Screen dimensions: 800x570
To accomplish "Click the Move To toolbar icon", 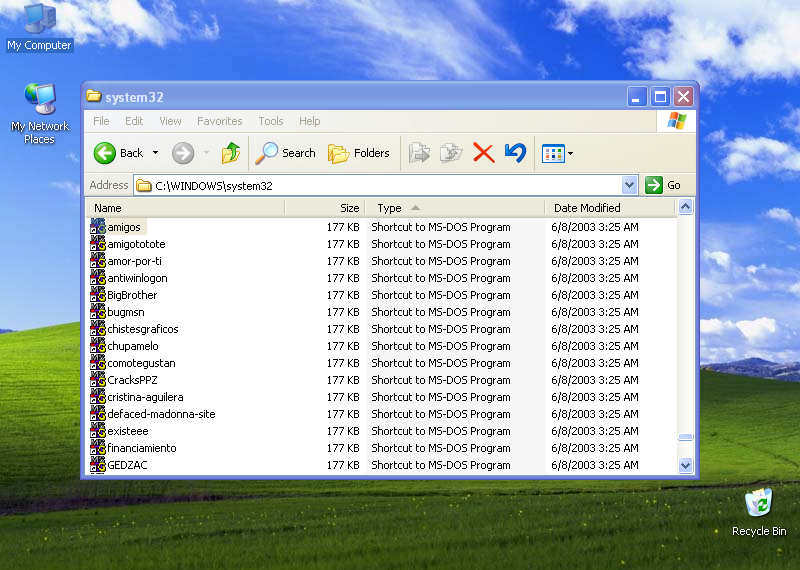I will [x=419, y=153].
